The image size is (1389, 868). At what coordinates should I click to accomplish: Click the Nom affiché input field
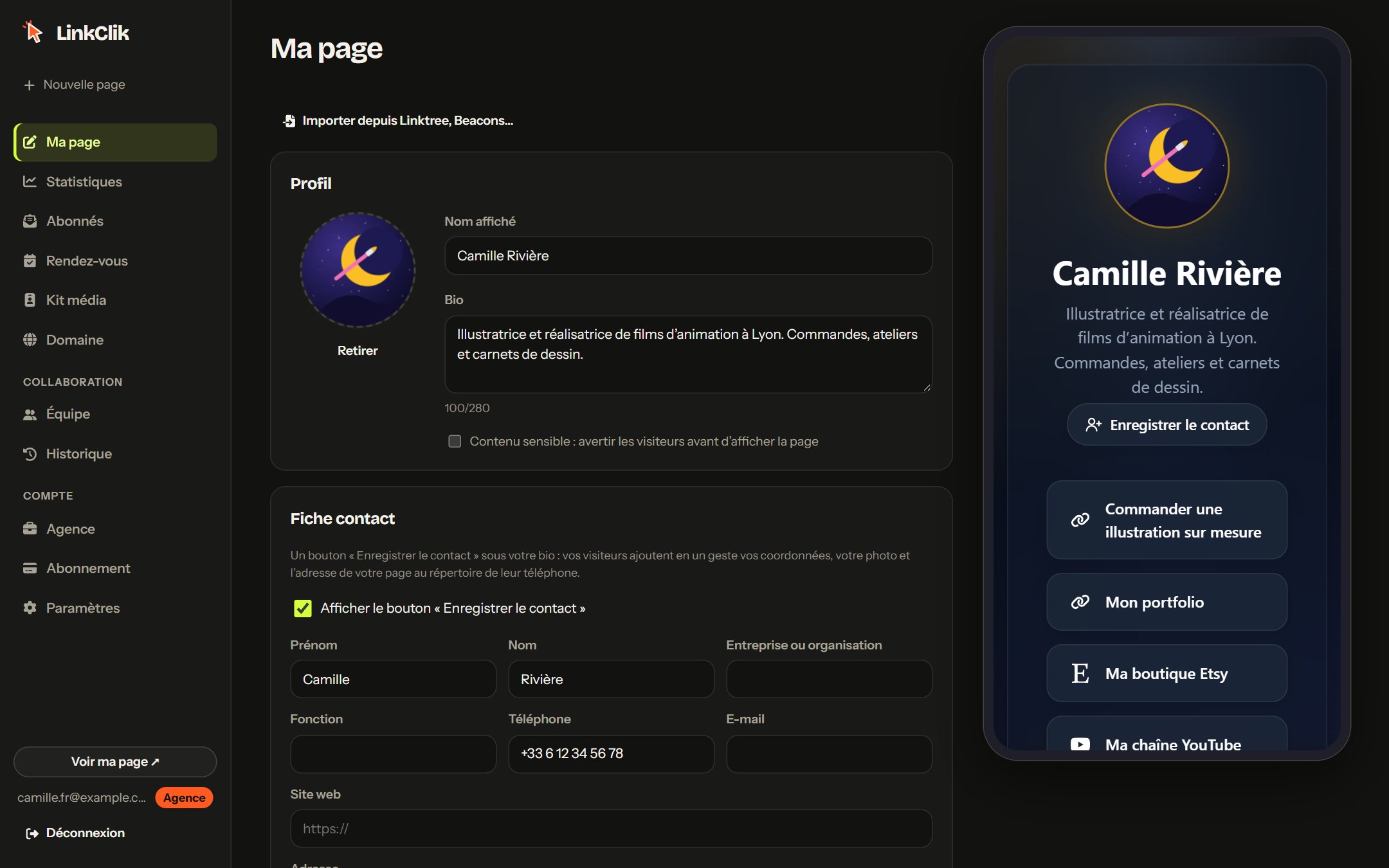[688, 256]
